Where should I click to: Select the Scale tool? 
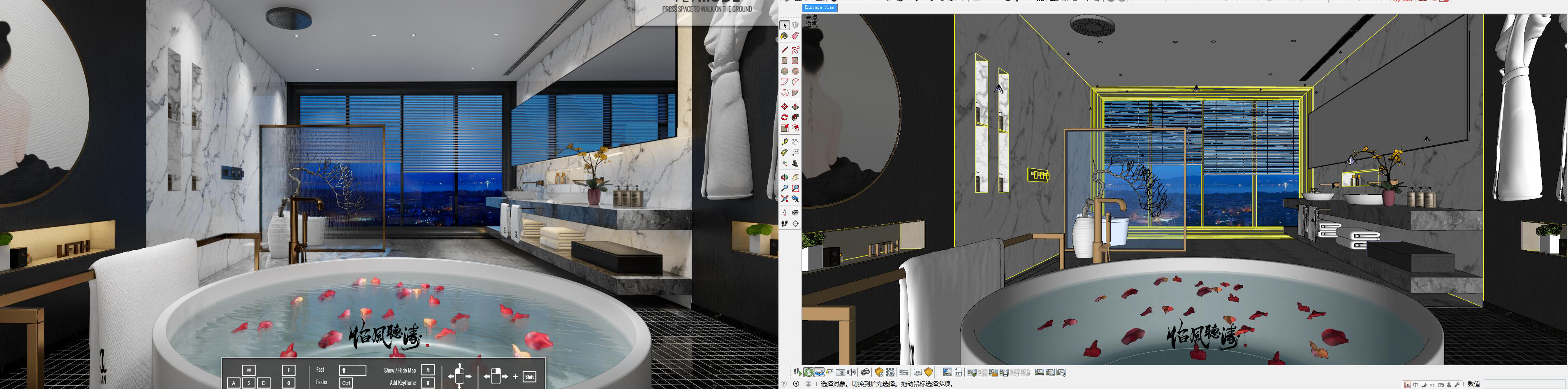coord(785,128)
